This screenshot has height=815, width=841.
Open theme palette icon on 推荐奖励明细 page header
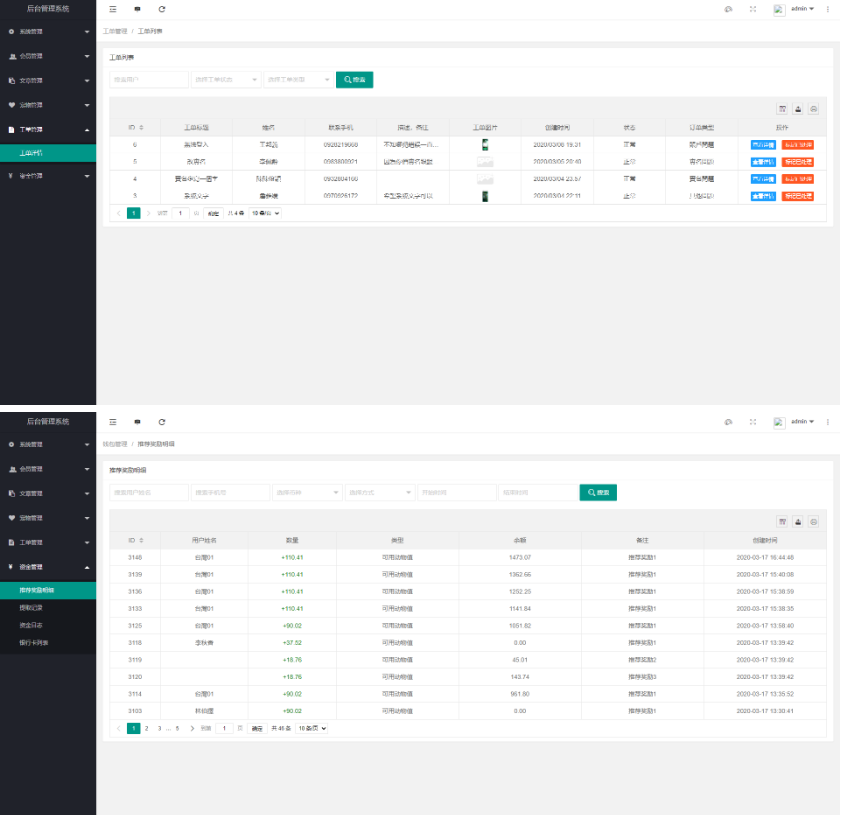pyautogui.click(x=728, y=422)
